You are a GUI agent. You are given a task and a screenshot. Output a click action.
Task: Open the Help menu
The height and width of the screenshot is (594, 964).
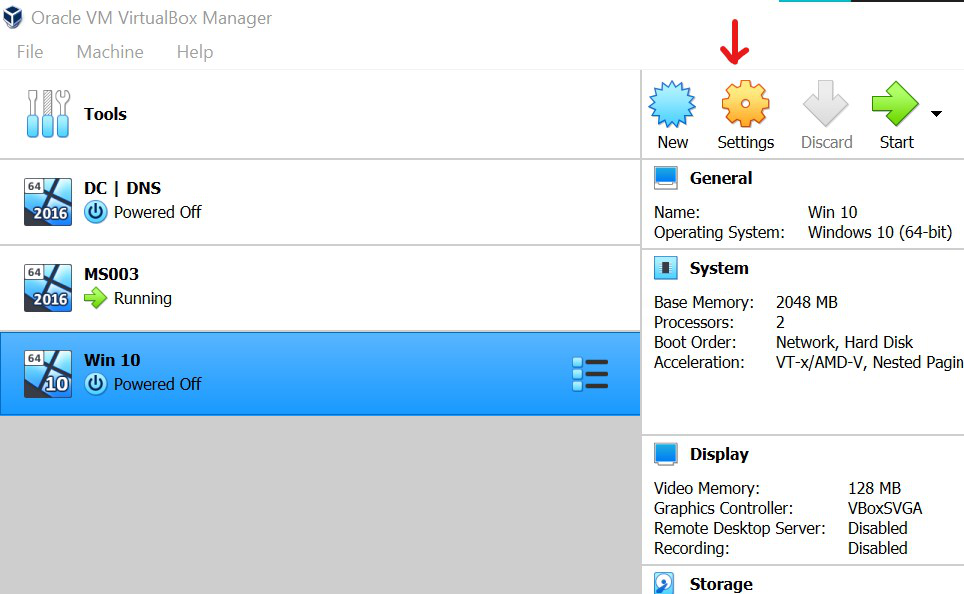[195, 52]
